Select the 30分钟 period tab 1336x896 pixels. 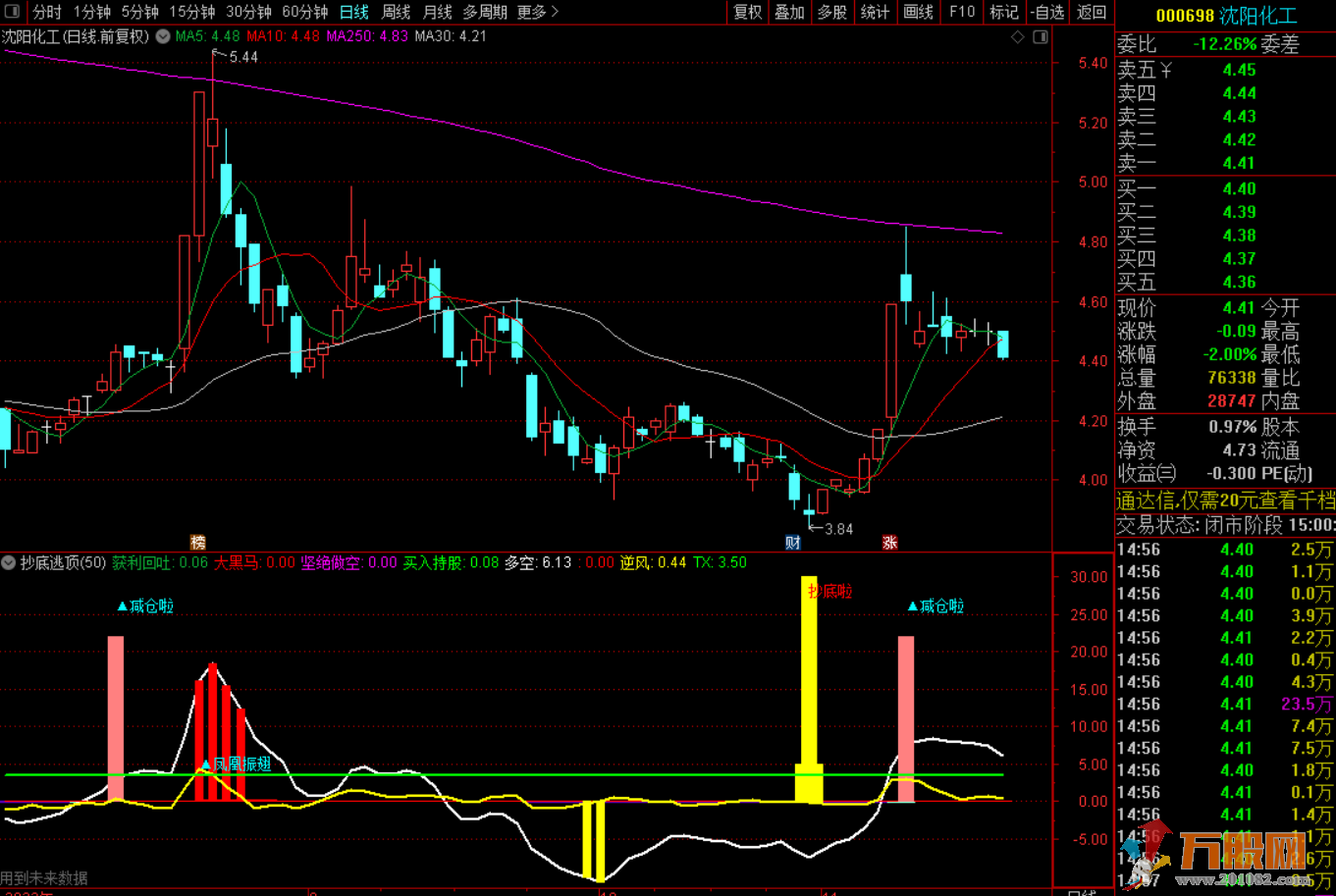[248, 12]
